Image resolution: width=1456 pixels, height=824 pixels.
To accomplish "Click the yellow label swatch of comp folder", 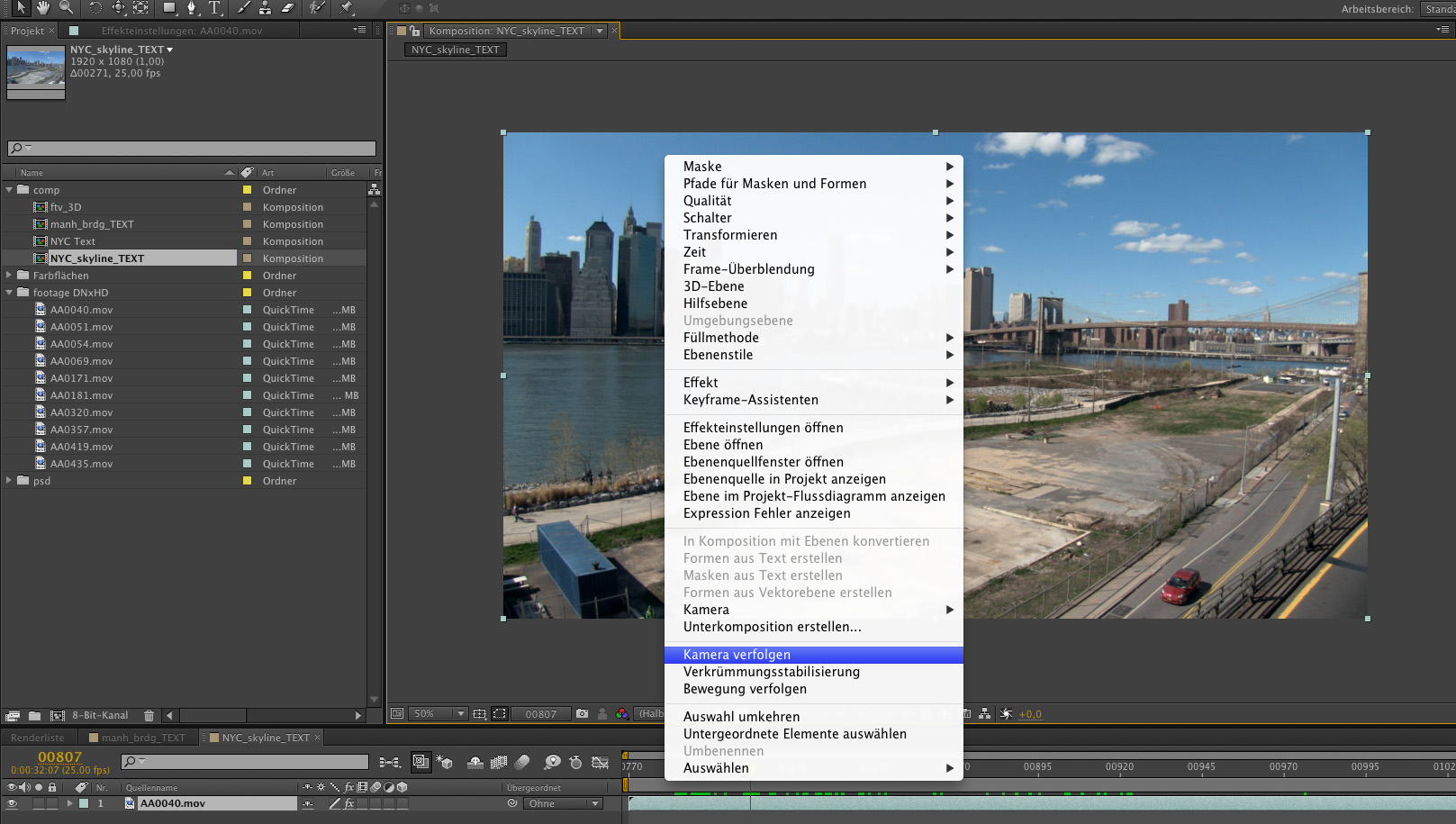I will 247,190.
